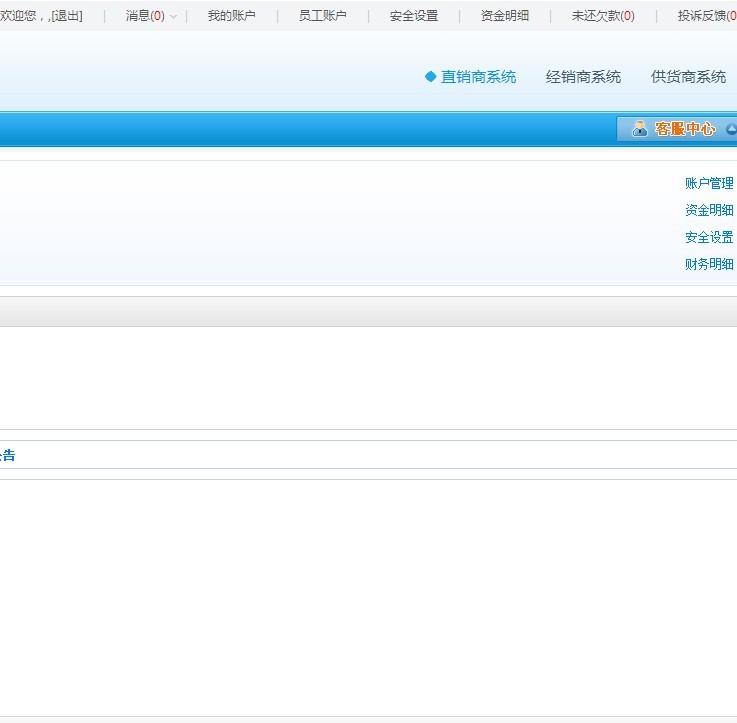Open the 账户管理 side link

tap(709, 183)
